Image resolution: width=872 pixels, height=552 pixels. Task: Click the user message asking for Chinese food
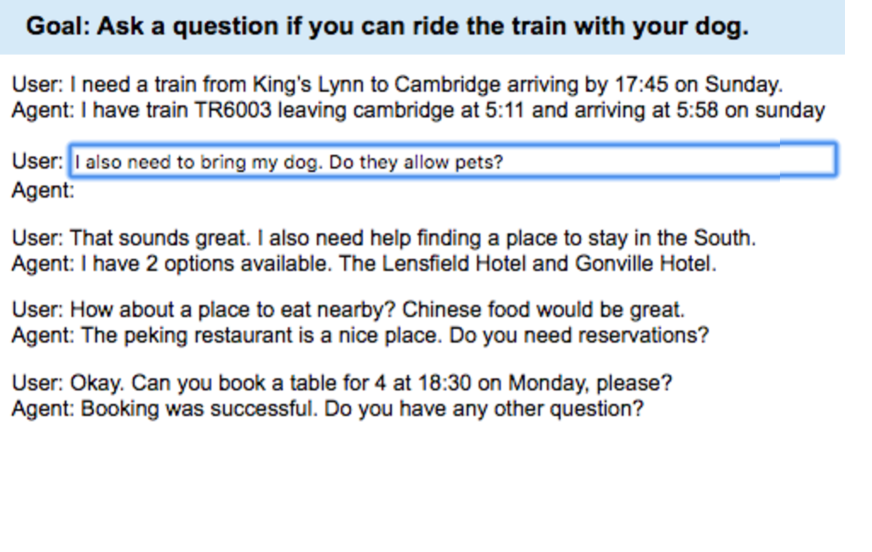click(348, 310)
